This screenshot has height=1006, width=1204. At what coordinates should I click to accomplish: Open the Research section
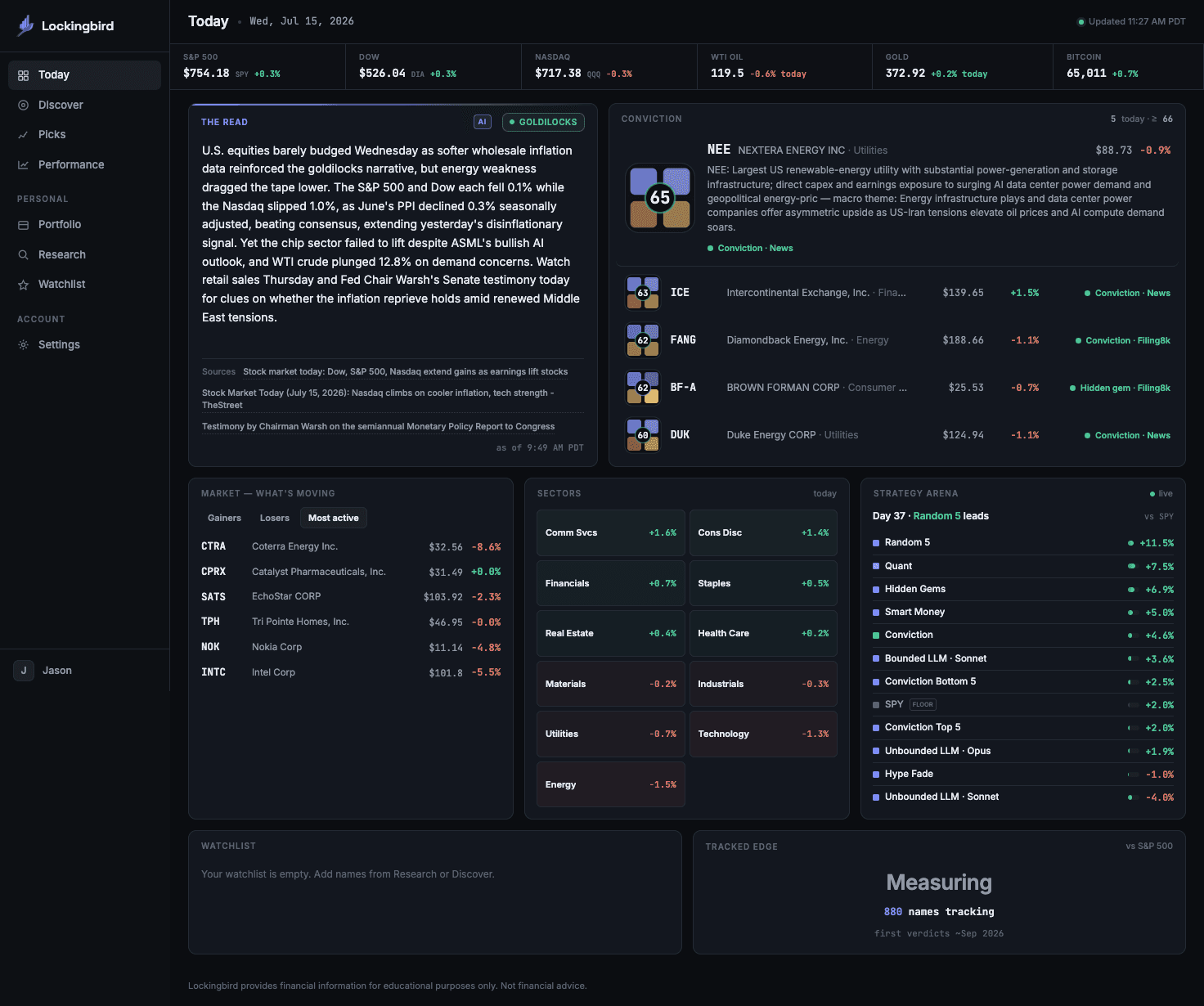(84, 254)
